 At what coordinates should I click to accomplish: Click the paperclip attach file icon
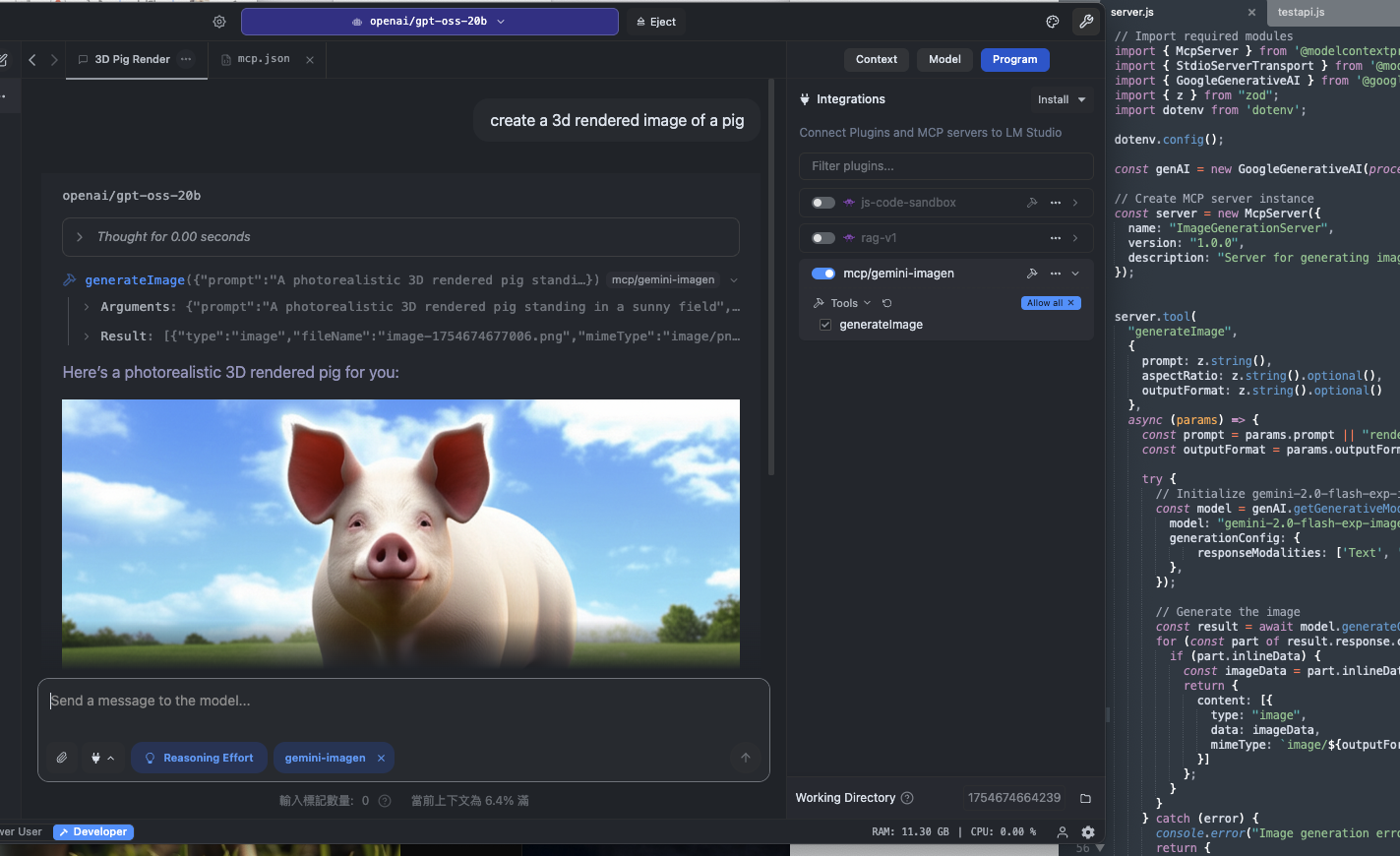tap(62, 758)
